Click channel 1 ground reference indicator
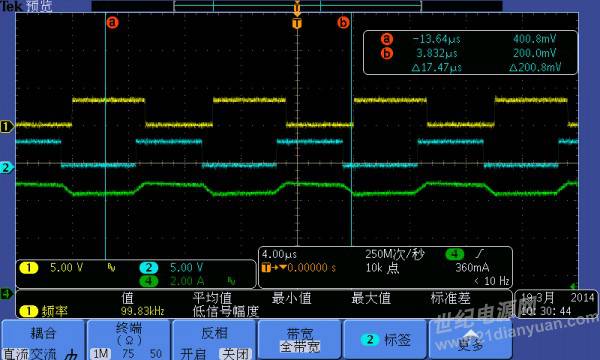Screen dimensions: 600x360 pos(6,126)
